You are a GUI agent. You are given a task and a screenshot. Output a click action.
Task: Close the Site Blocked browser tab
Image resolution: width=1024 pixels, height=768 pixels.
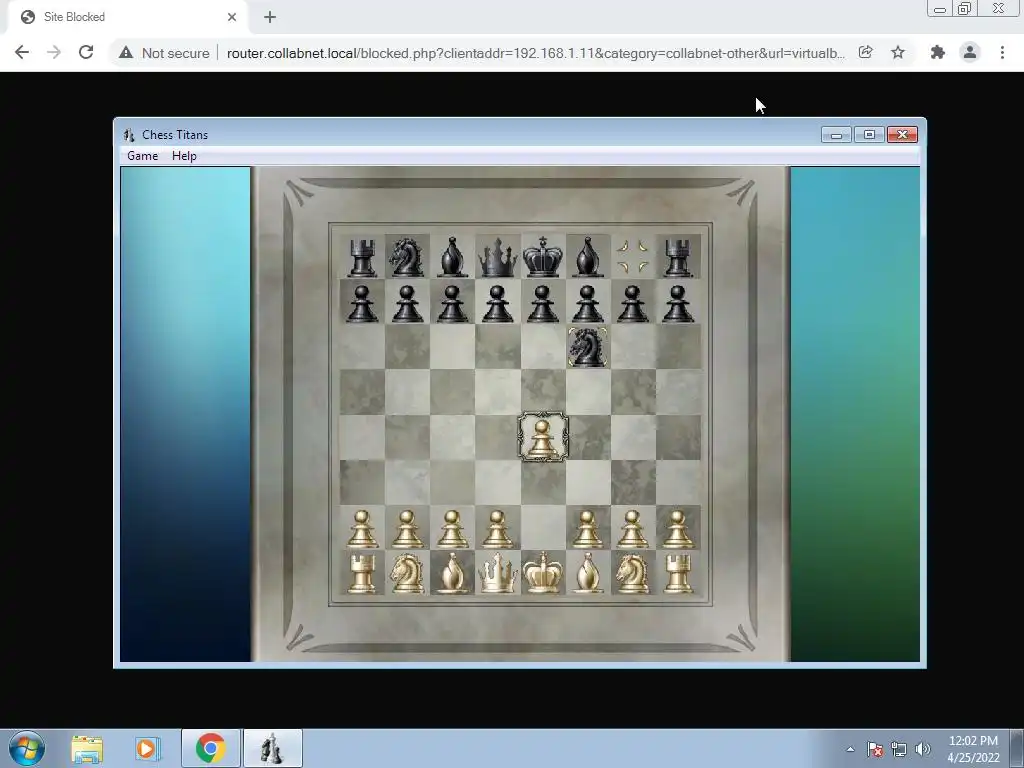click(232, 17)
